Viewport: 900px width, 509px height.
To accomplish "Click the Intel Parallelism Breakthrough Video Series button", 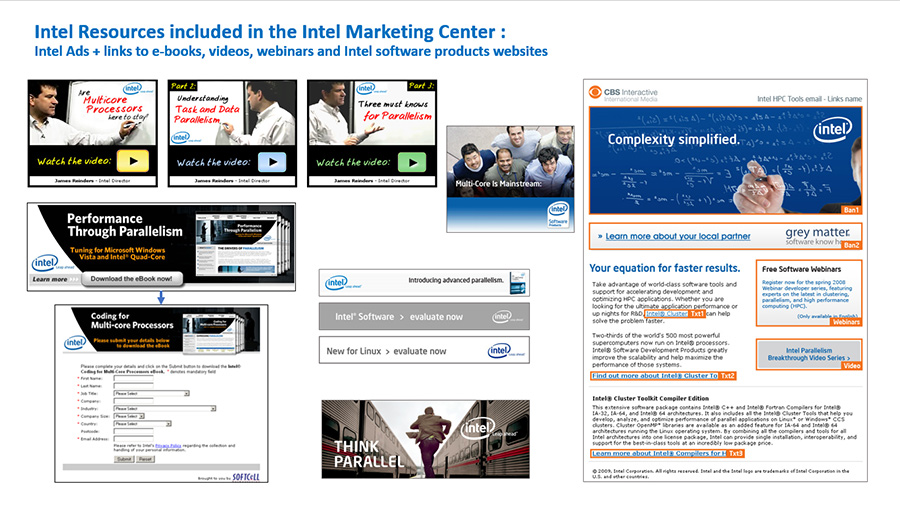I will (809, 354).
